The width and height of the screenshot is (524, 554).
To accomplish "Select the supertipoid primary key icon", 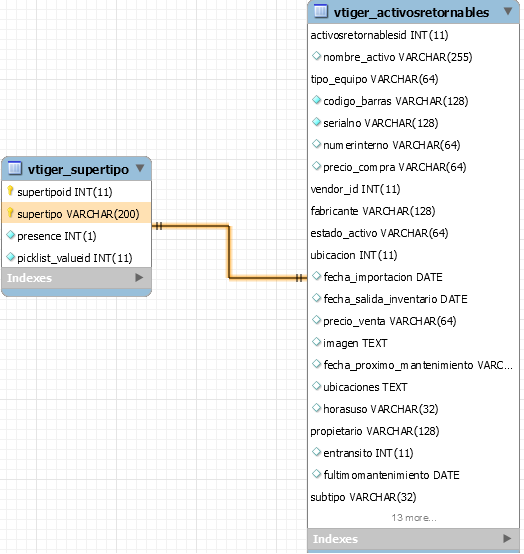I will tap(11, 191).
